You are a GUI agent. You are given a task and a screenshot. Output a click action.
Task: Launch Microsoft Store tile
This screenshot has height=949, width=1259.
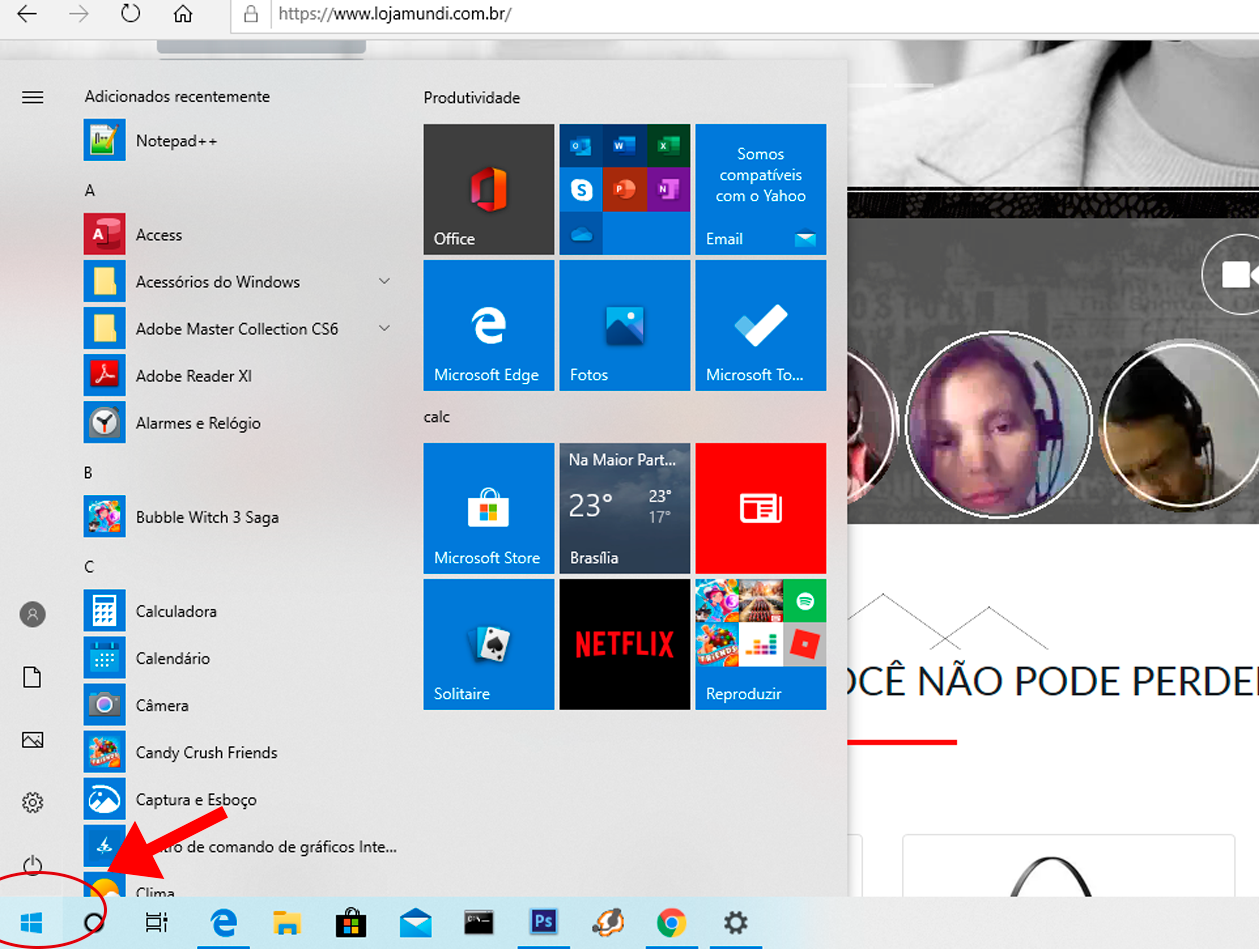tap(488, 508)
